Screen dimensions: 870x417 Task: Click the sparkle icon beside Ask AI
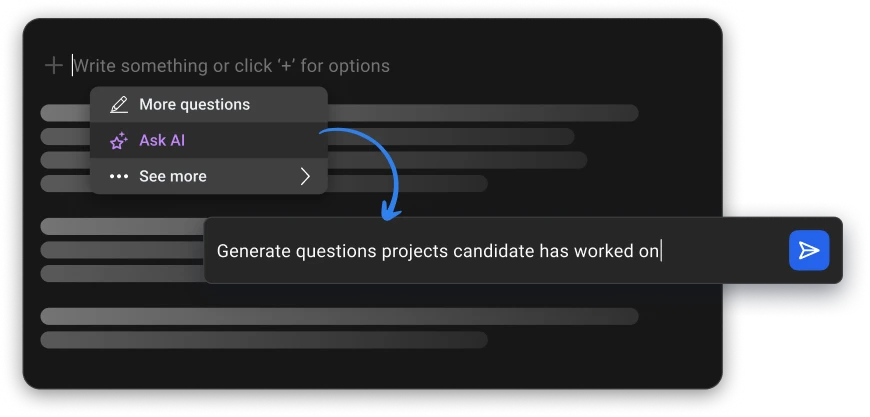(119, 141)
